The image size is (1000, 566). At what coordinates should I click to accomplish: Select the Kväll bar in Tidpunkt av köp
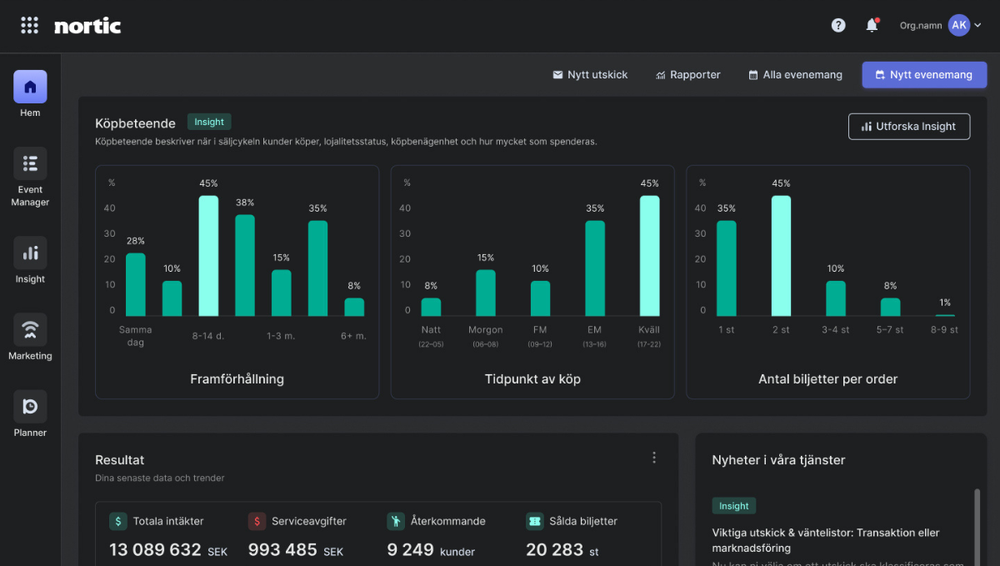(x=650, y=256)
